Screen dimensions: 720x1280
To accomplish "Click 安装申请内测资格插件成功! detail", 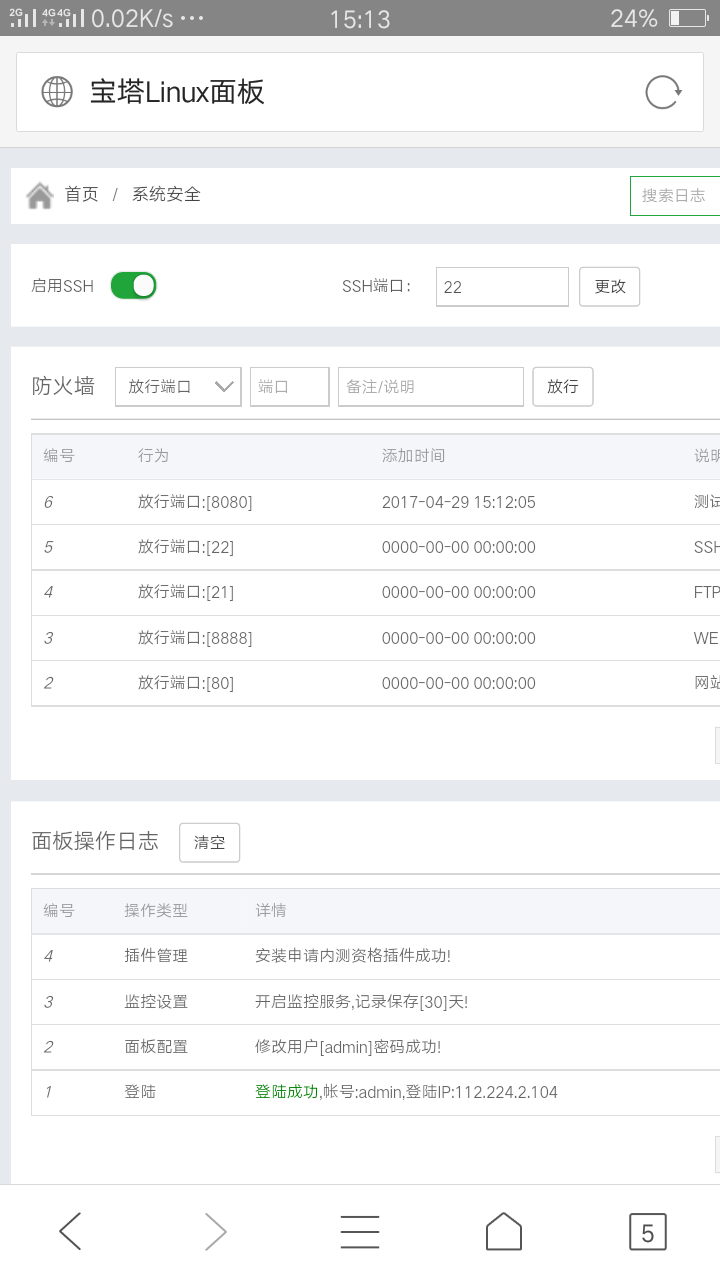I will [353, 956].
